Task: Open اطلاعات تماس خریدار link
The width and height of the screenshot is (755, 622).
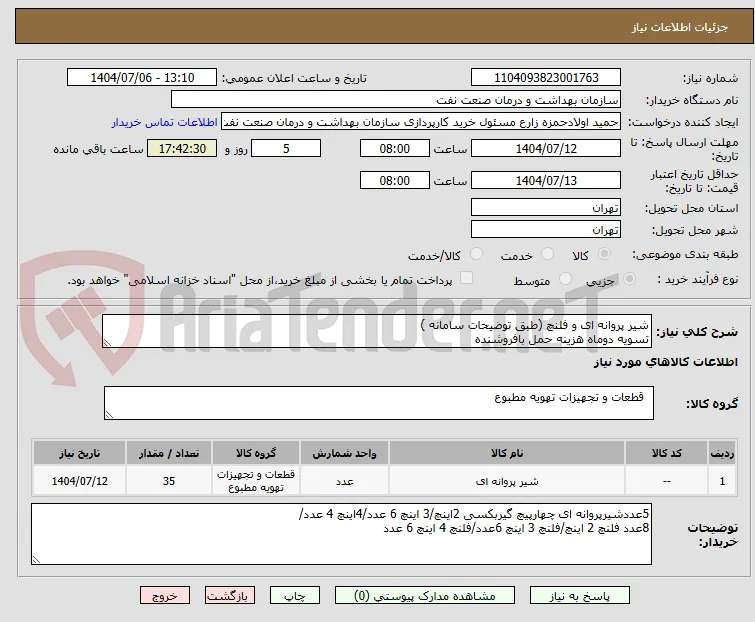Action: [x=165, y=122]
